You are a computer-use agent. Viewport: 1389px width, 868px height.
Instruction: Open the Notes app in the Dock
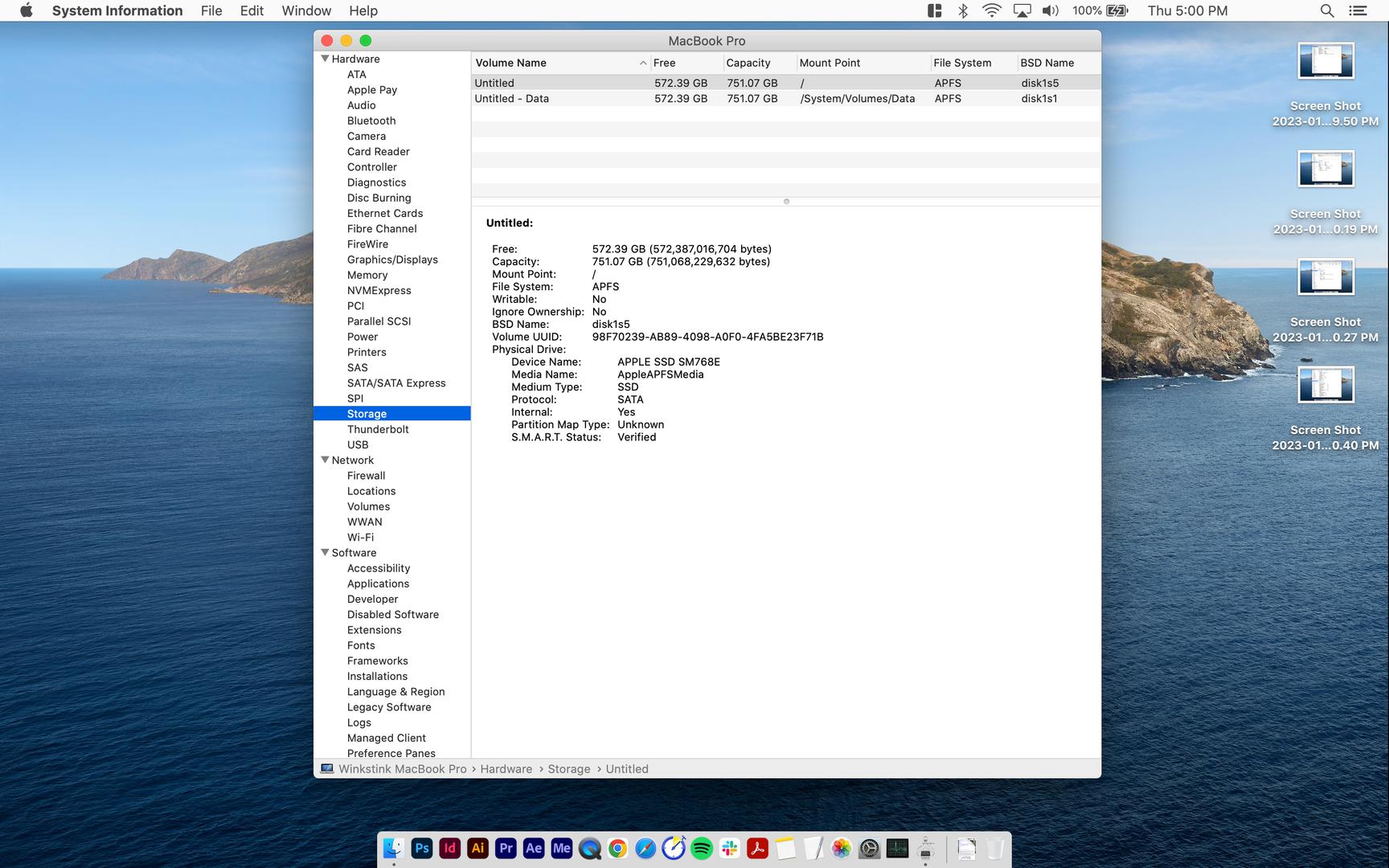785,848
